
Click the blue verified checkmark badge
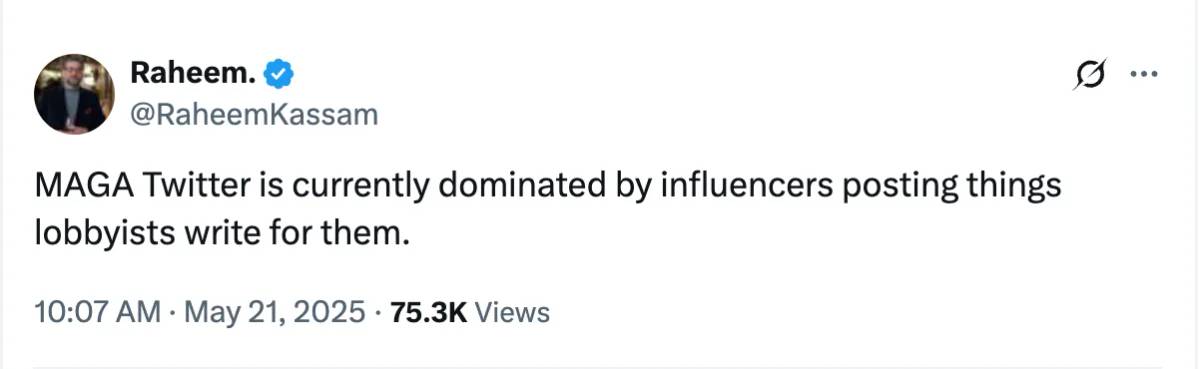coord(277,73)
